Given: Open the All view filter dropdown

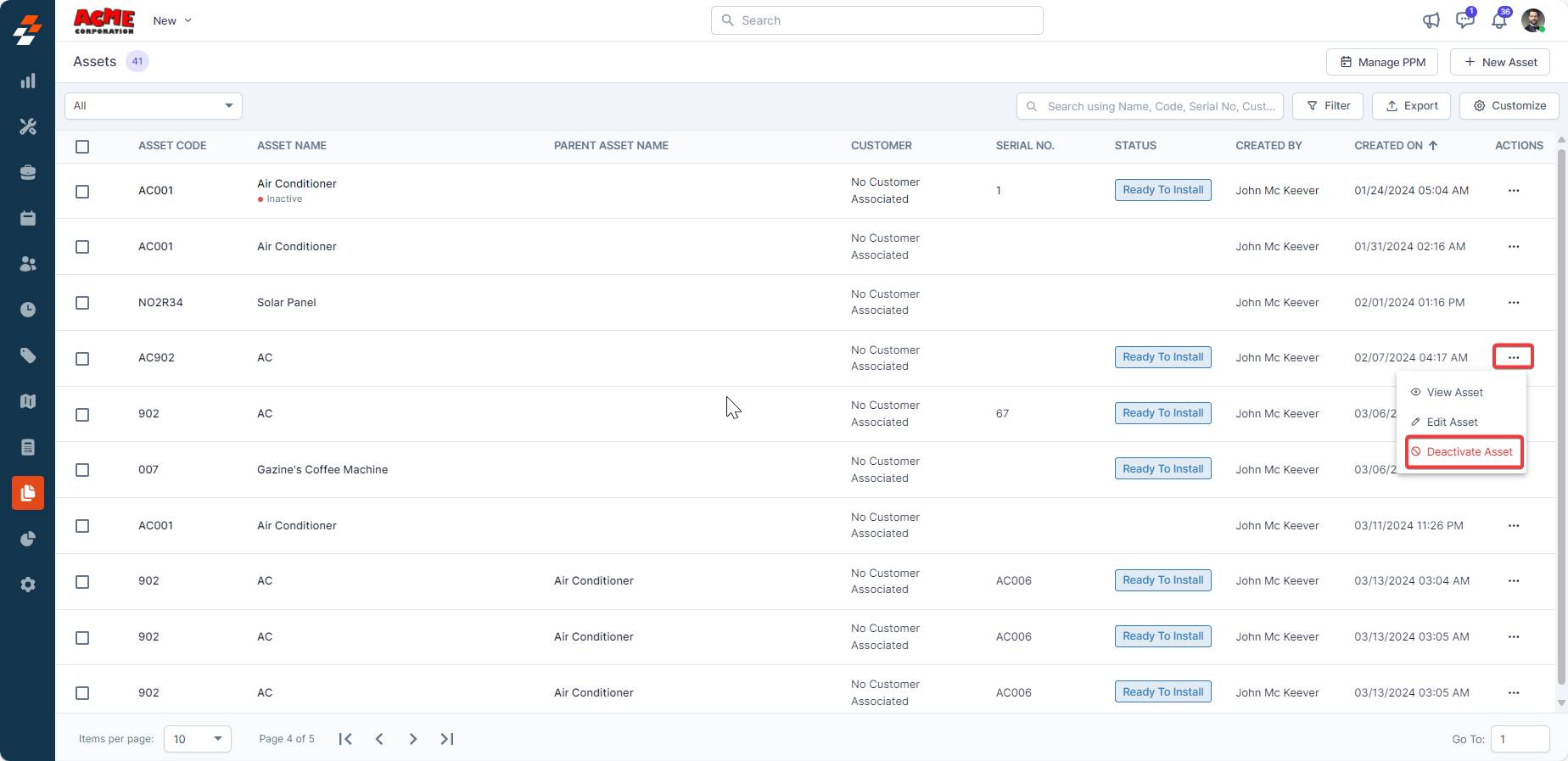Looking at the screenshot, I should tap(154, 106).
